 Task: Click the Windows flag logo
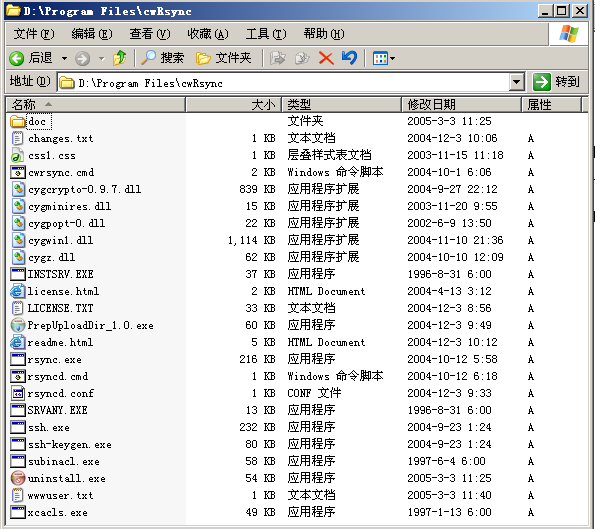[x=568, y=34]
